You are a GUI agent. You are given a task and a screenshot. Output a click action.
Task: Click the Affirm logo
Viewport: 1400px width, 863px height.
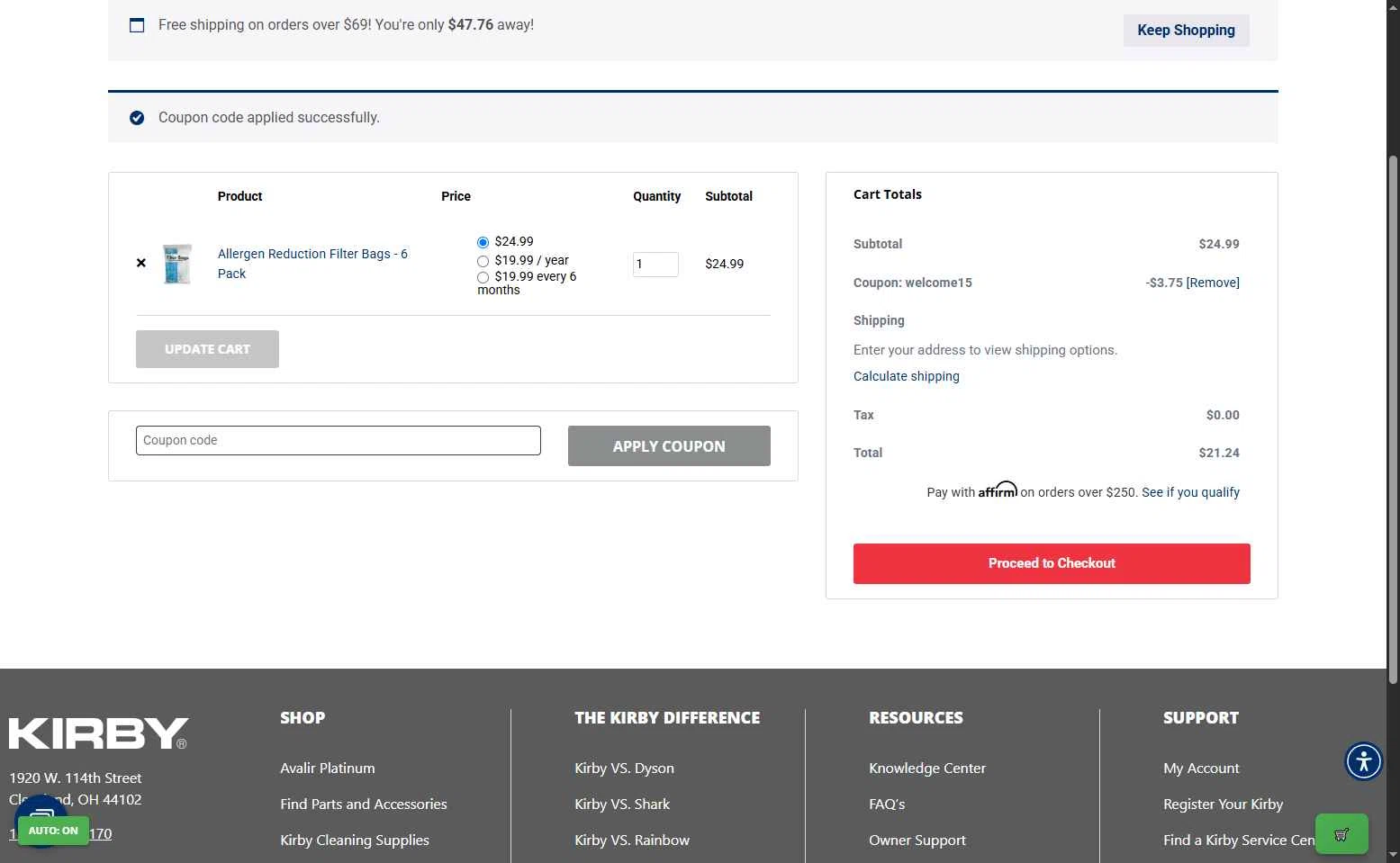coord(998,490)
